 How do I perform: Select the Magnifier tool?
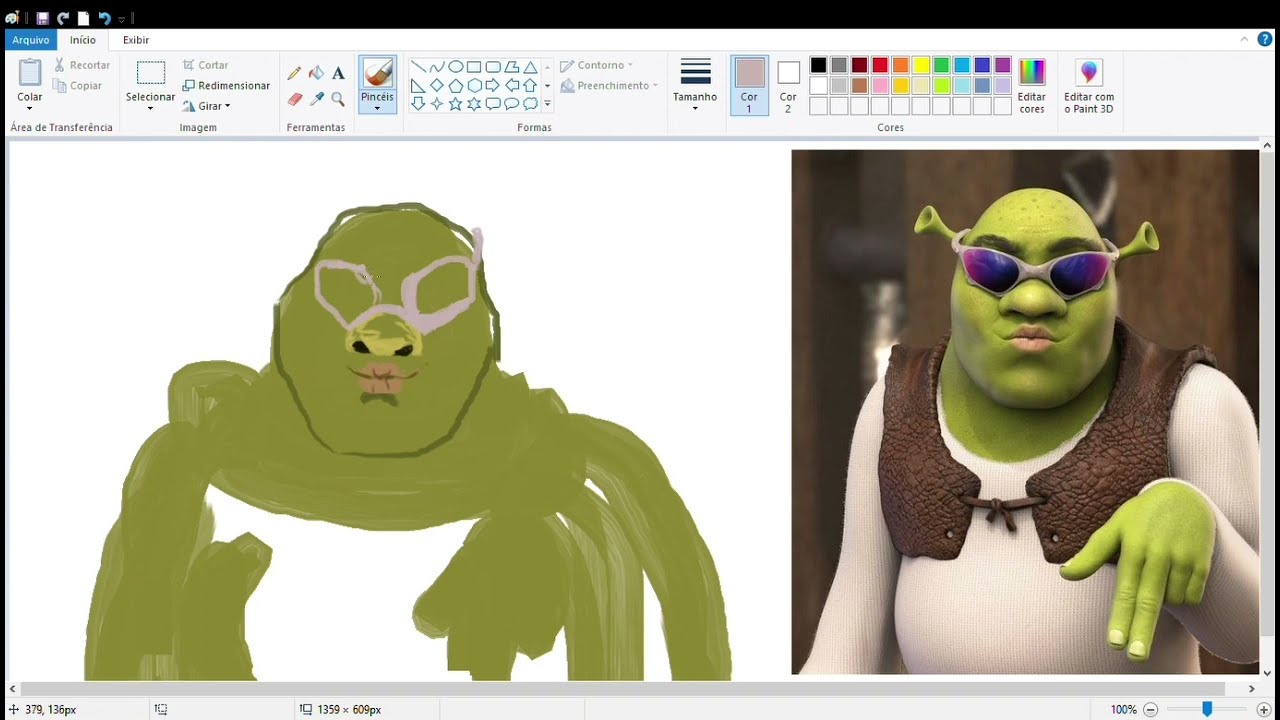(338, 99)
